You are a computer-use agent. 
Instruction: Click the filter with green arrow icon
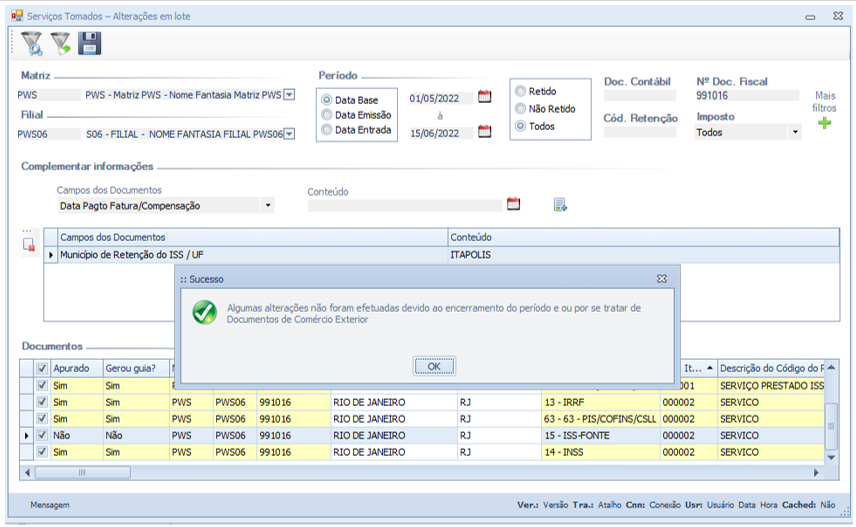coord(61,43)
